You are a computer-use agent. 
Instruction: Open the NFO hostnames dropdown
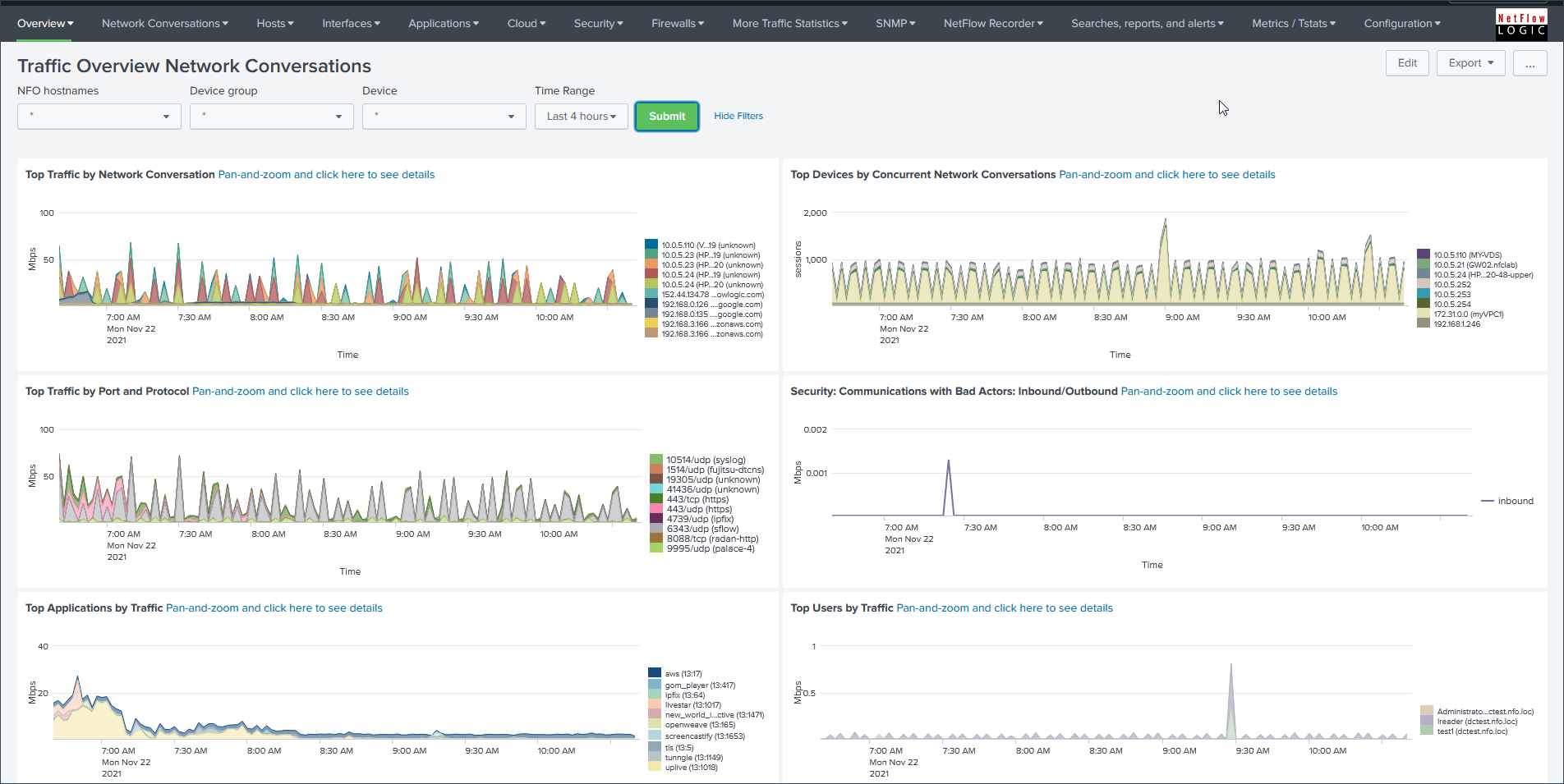(99, 117)
